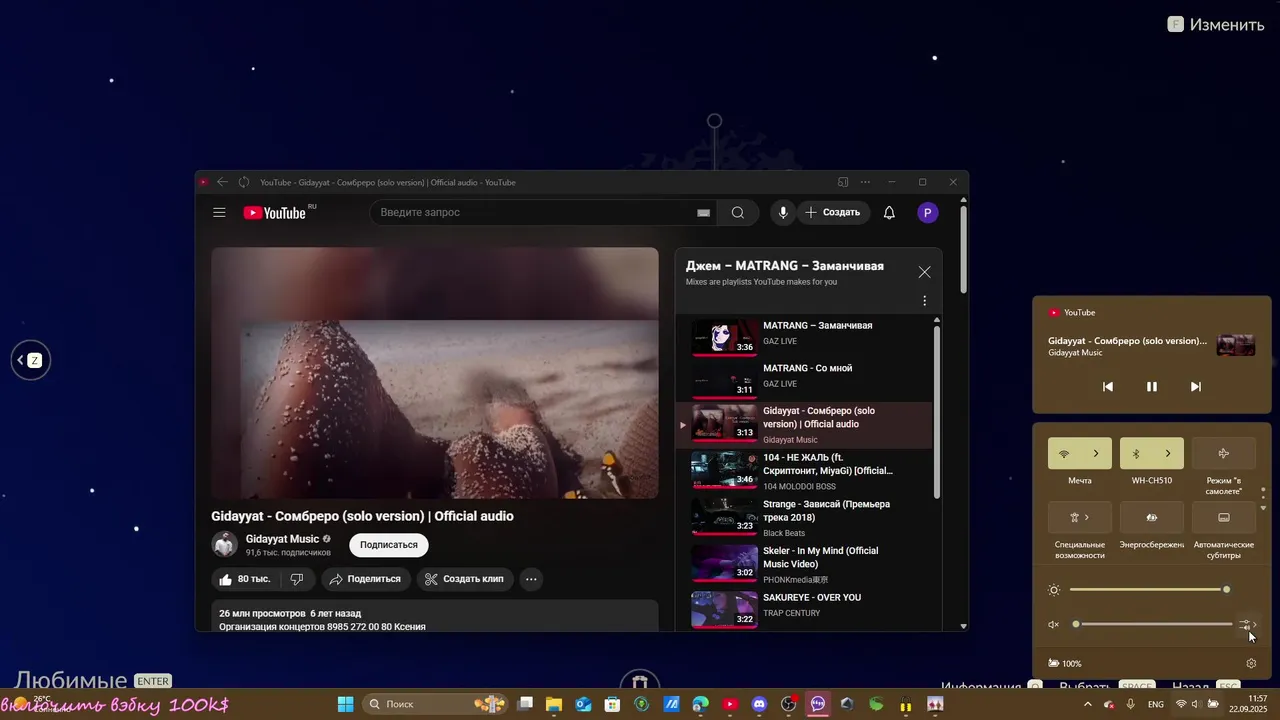
Task: Play SAKUREYE - OVER YOU playlist entry
Action: click(804, 609)
